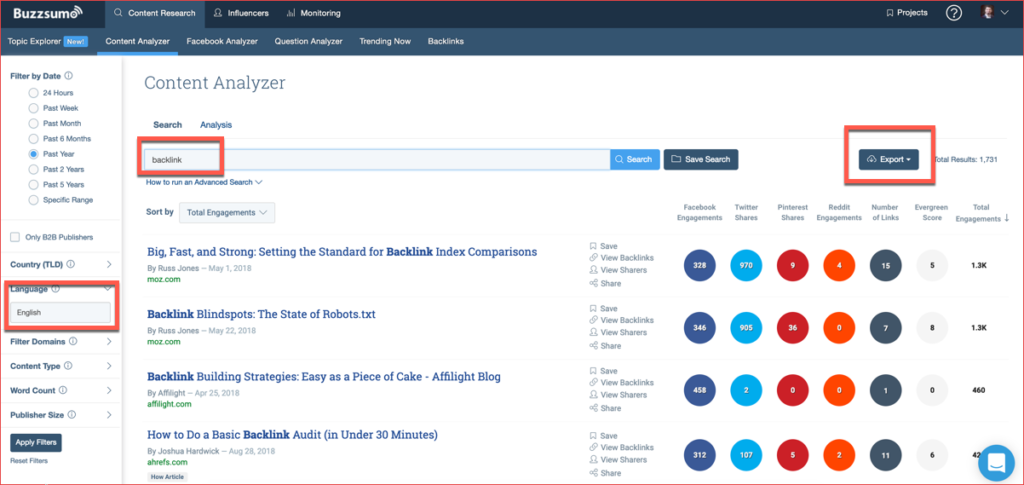Click the Share icon for first result
Viewport: 1024px width, 485px height.
tap(593, 284)
